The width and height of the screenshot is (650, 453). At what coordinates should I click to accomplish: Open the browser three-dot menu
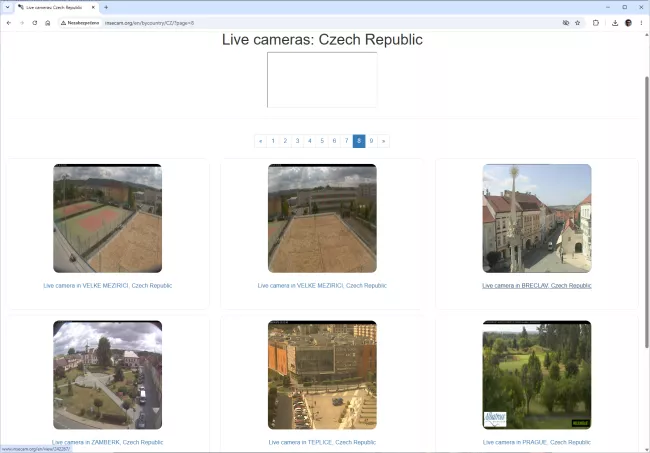pos(641,23)
